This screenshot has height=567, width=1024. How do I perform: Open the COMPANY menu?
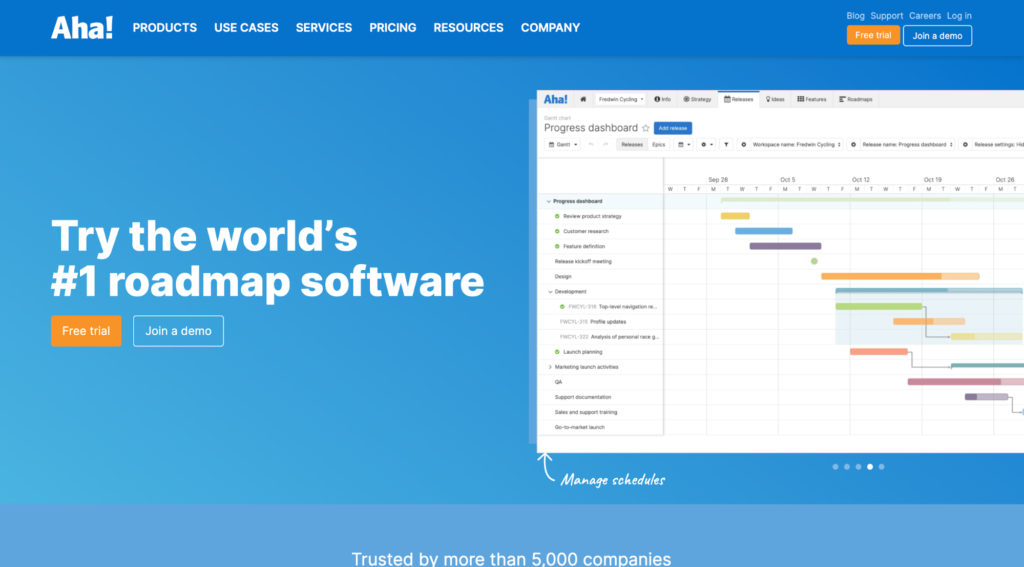551,27
